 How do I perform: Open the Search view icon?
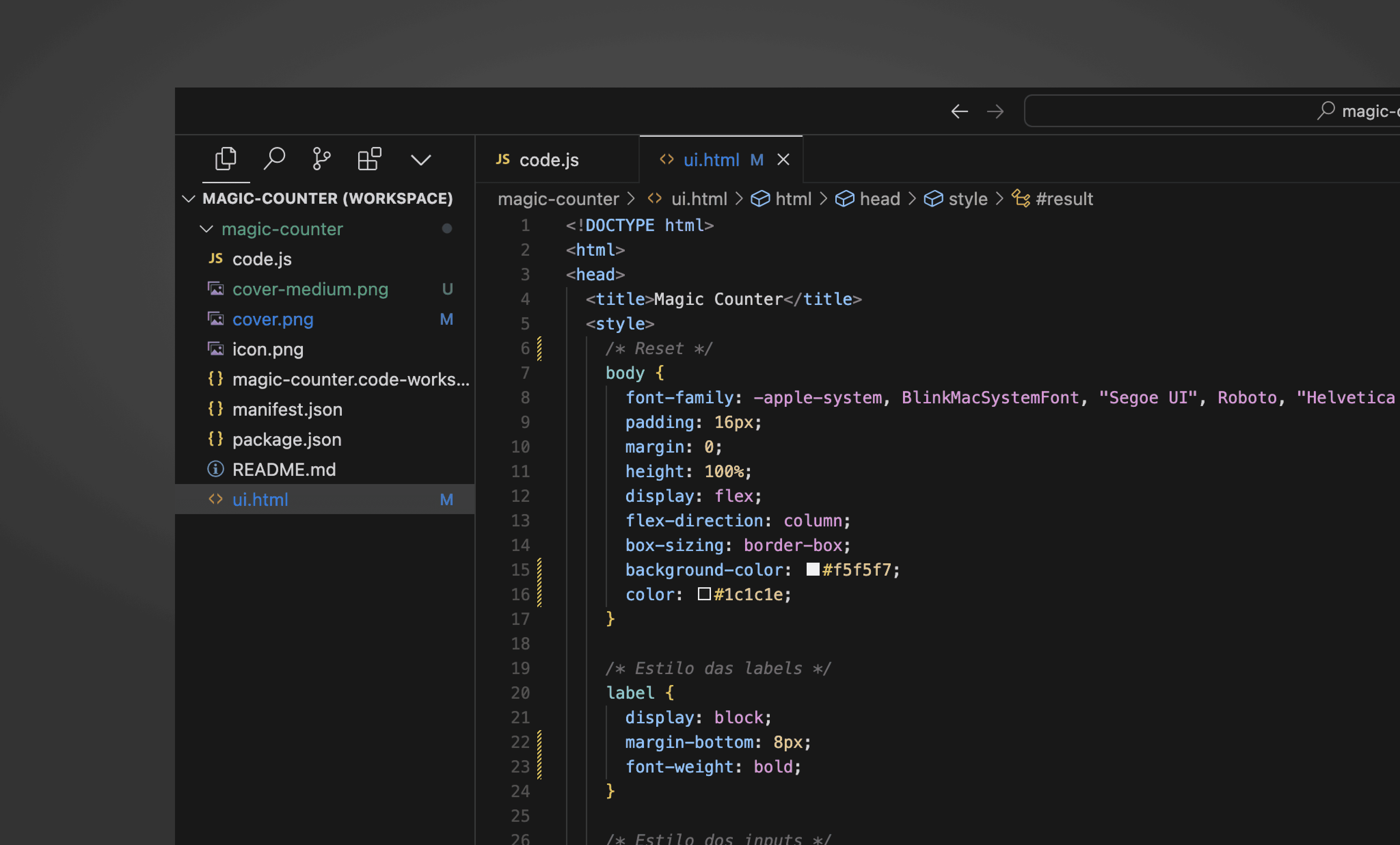pyautogui.click(x=274, y=159)
